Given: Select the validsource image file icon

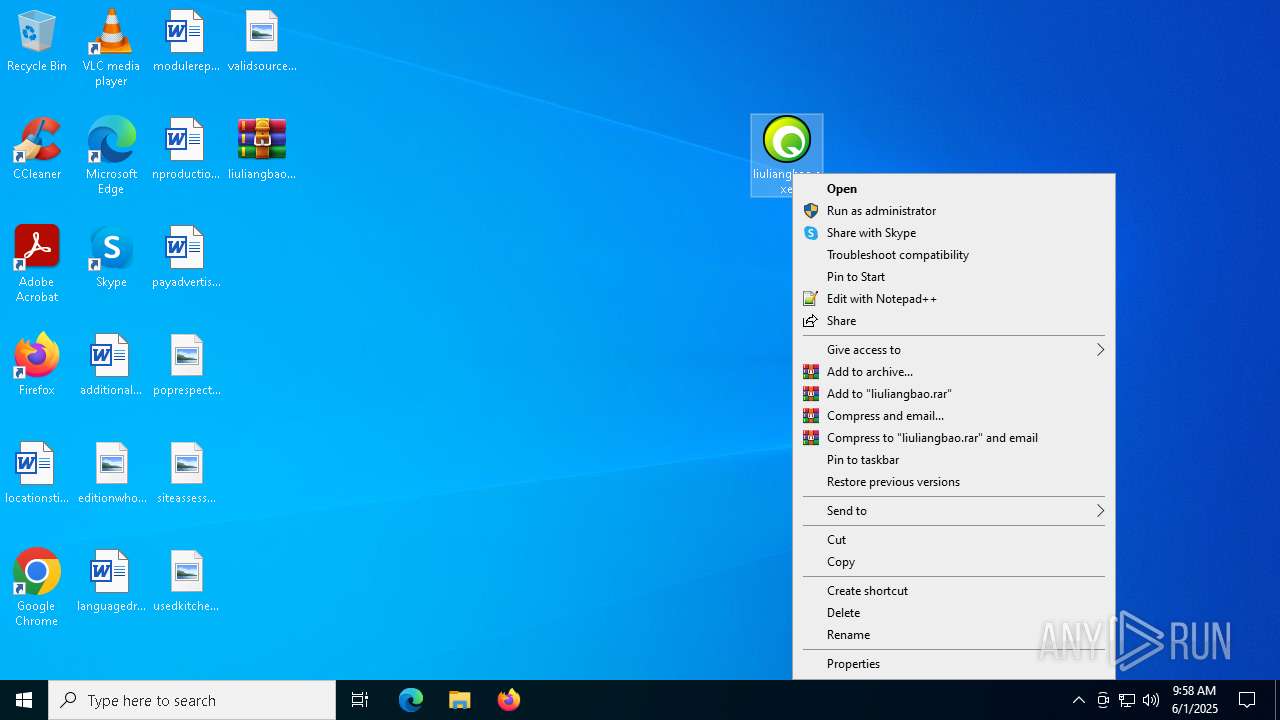Looking at the screenshot, I should click(x=262, y=42).
